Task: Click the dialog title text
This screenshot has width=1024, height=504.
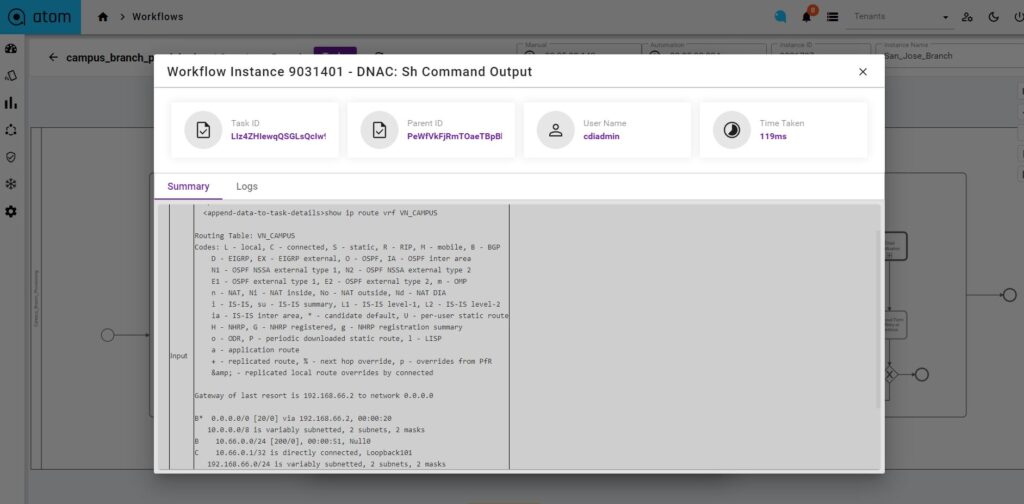Action: tap(349, 72)
